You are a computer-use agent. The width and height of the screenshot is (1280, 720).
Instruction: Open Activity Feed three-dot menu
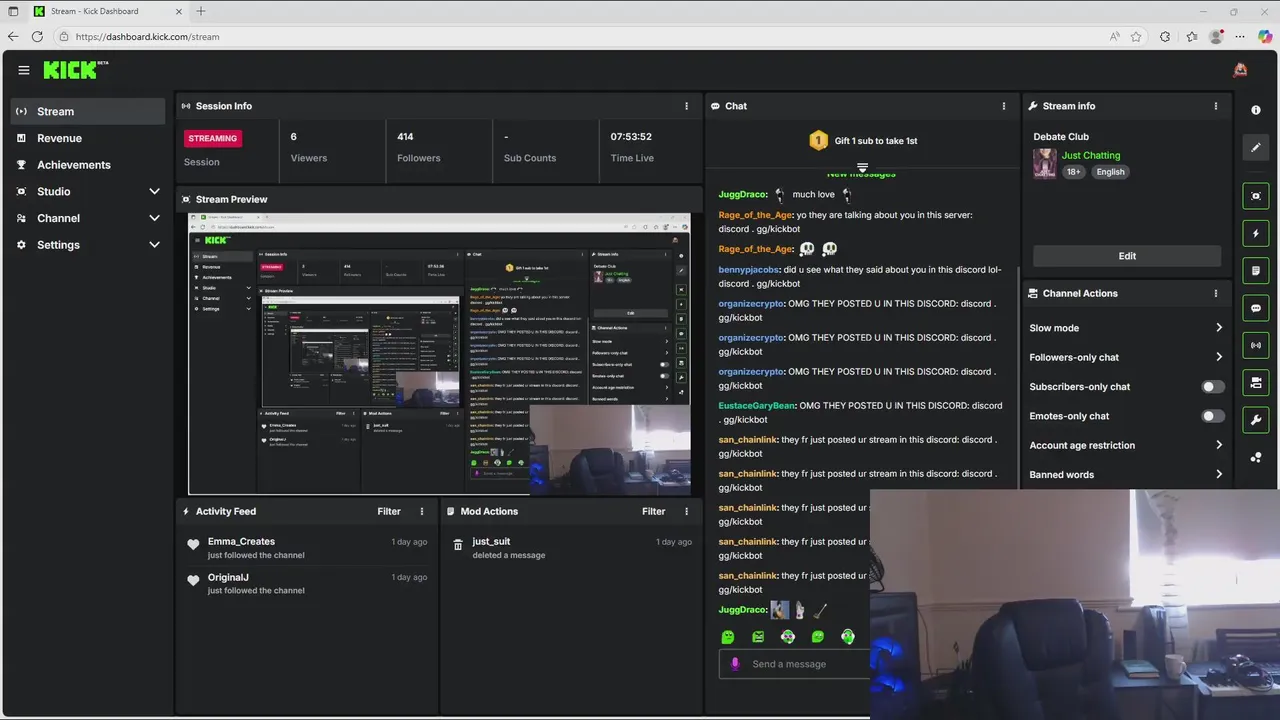click(x=422, y=511)
